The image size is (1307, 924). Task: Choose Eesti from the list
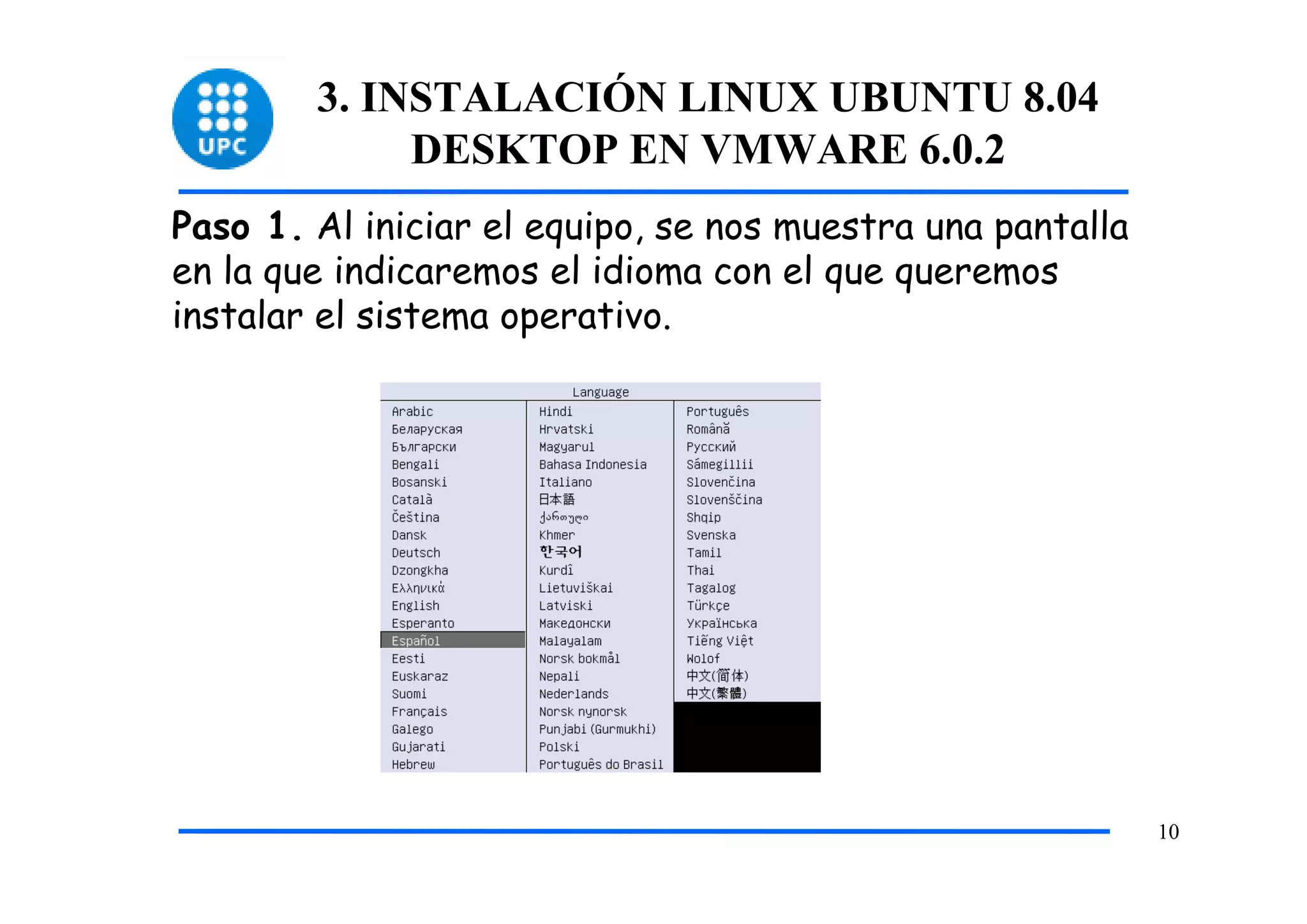coord(408,659)
